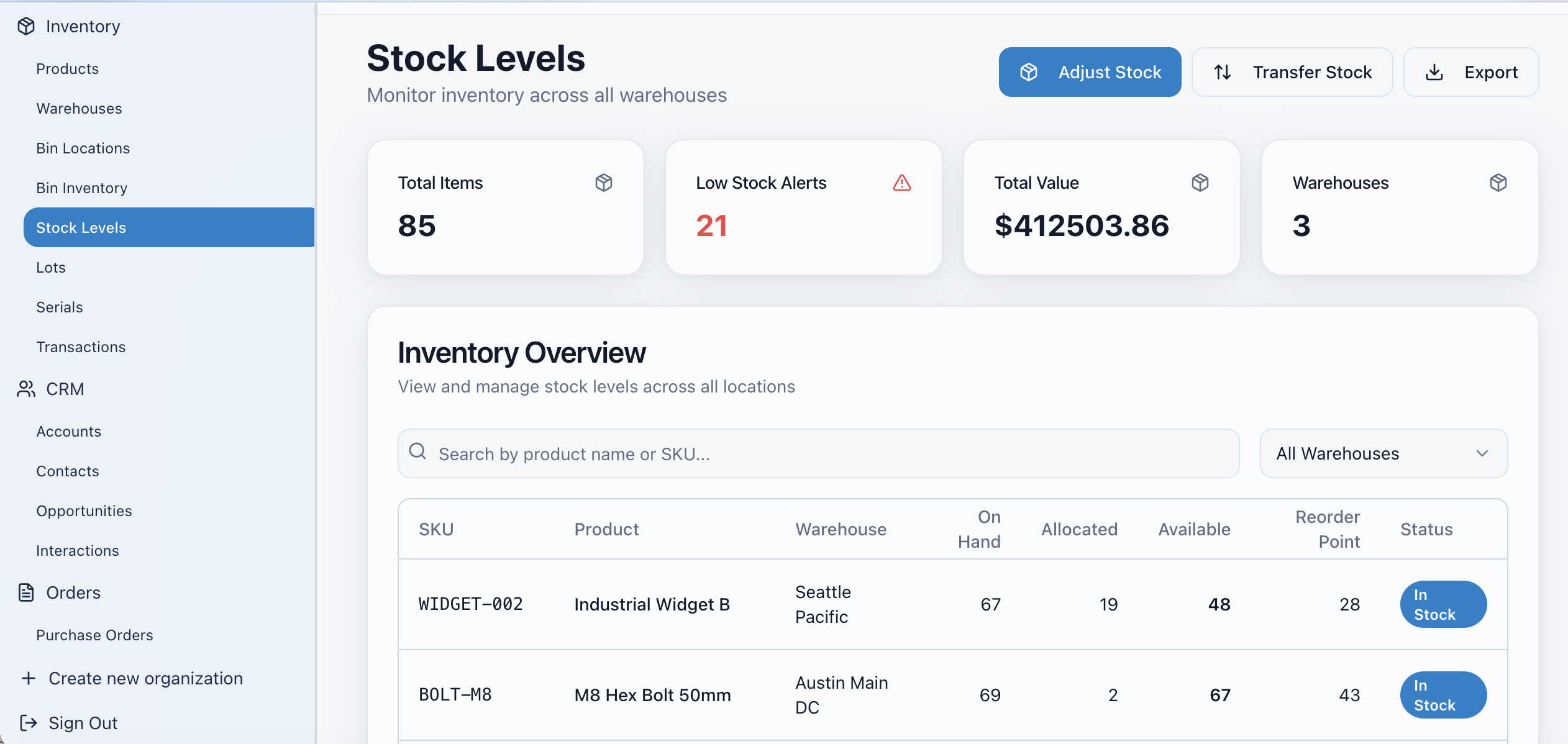Image resolution: width=1568 pixels, height=744 pixels.
Task: Click warehouse cell Seattle Pacific
Action: pos(823,604)
